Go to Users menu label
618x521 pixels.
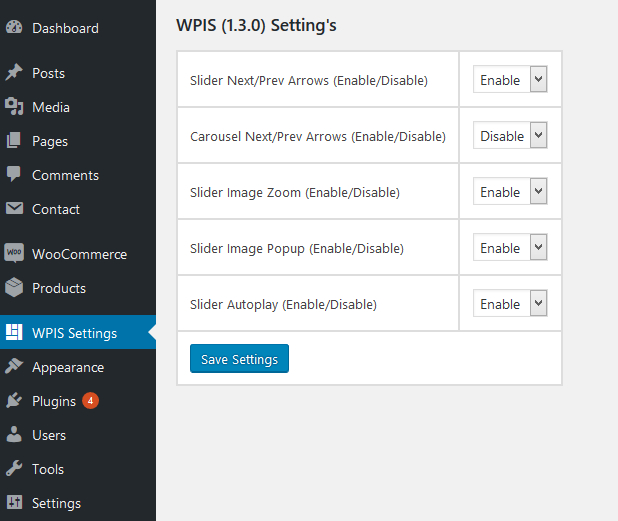click(x=49, y=435)
